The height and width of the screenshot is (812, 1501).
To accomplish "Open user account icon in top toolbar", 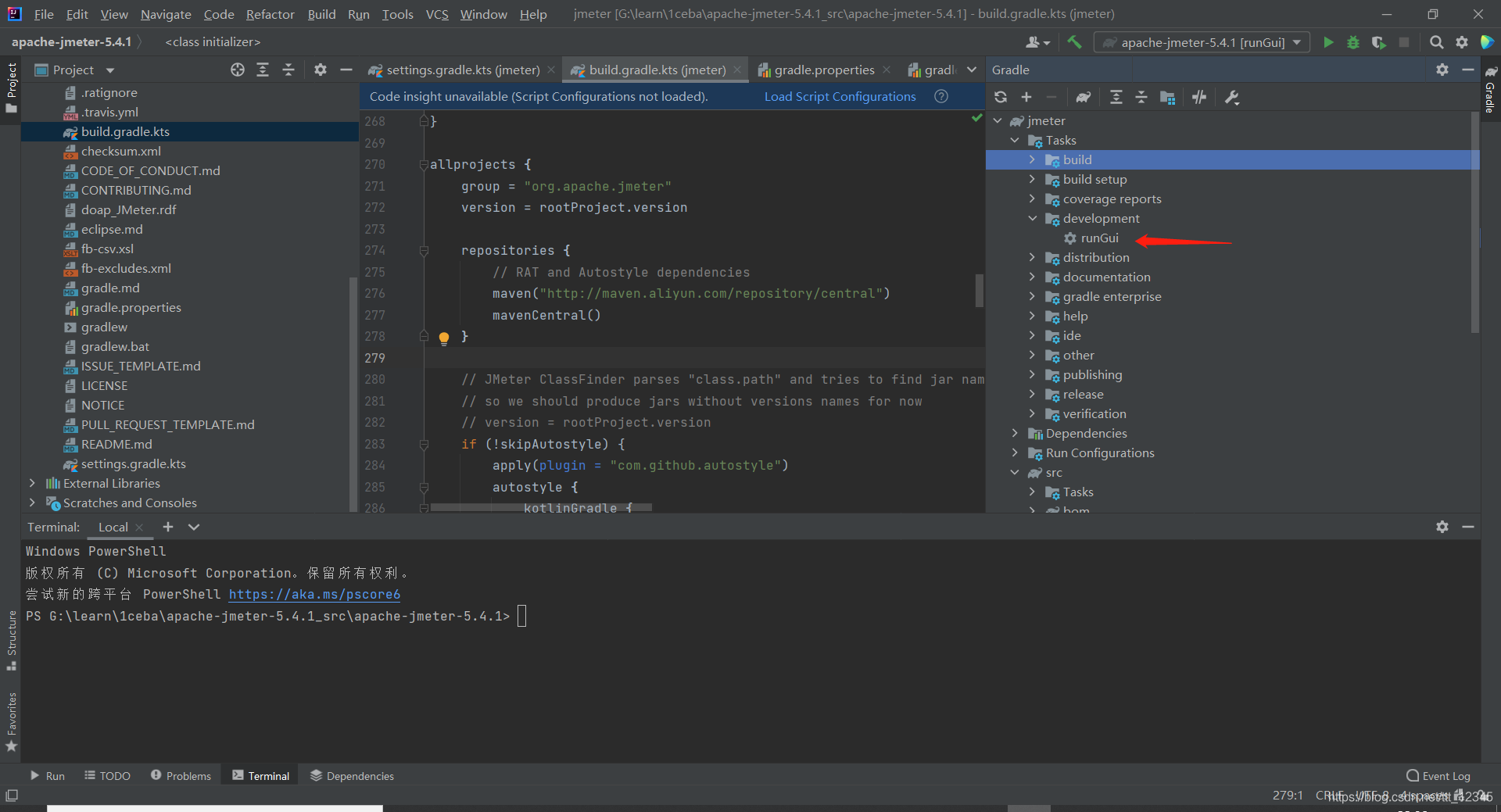I will [x=1037, y=42].
